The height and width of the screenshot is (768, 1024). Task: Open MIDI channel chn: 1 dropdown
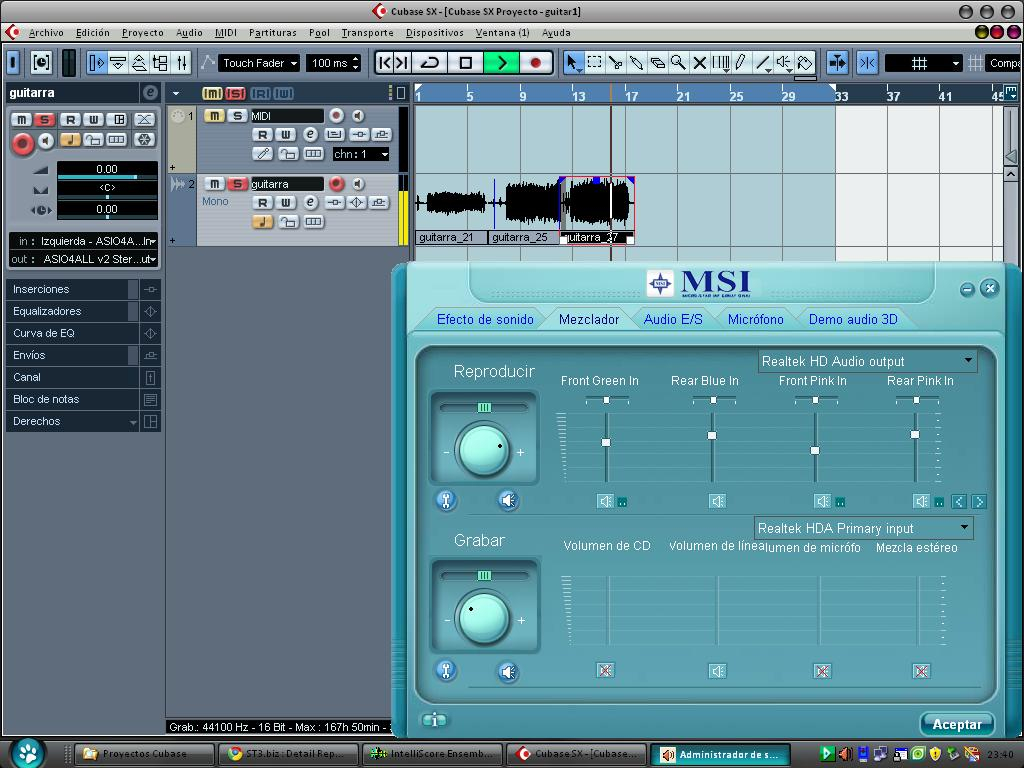(x=361, y=154)
